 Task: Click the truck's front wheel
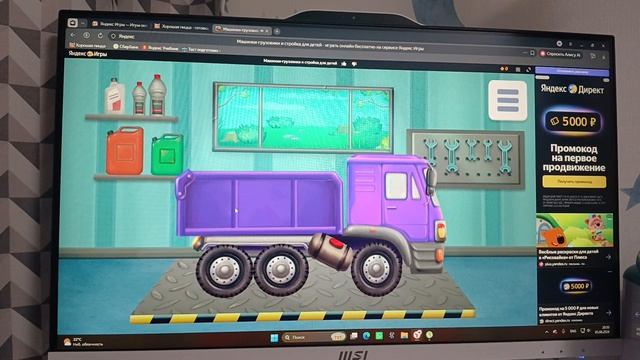tap(376, 268)
